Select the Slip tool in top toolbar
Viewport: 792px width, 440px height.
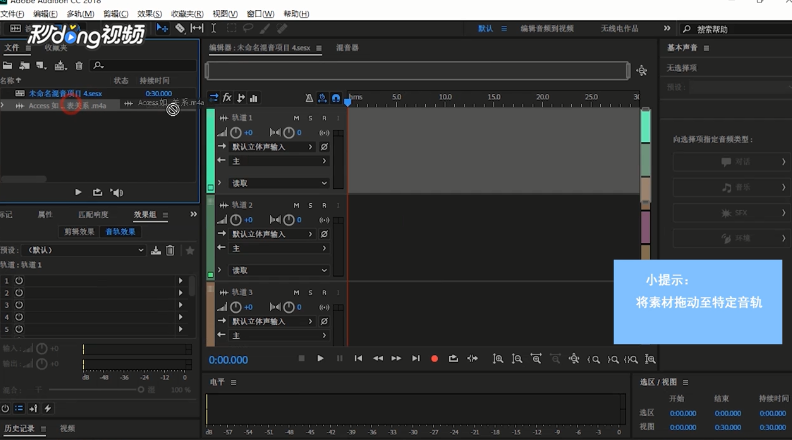pyautogui.click(x=197, y=28)
